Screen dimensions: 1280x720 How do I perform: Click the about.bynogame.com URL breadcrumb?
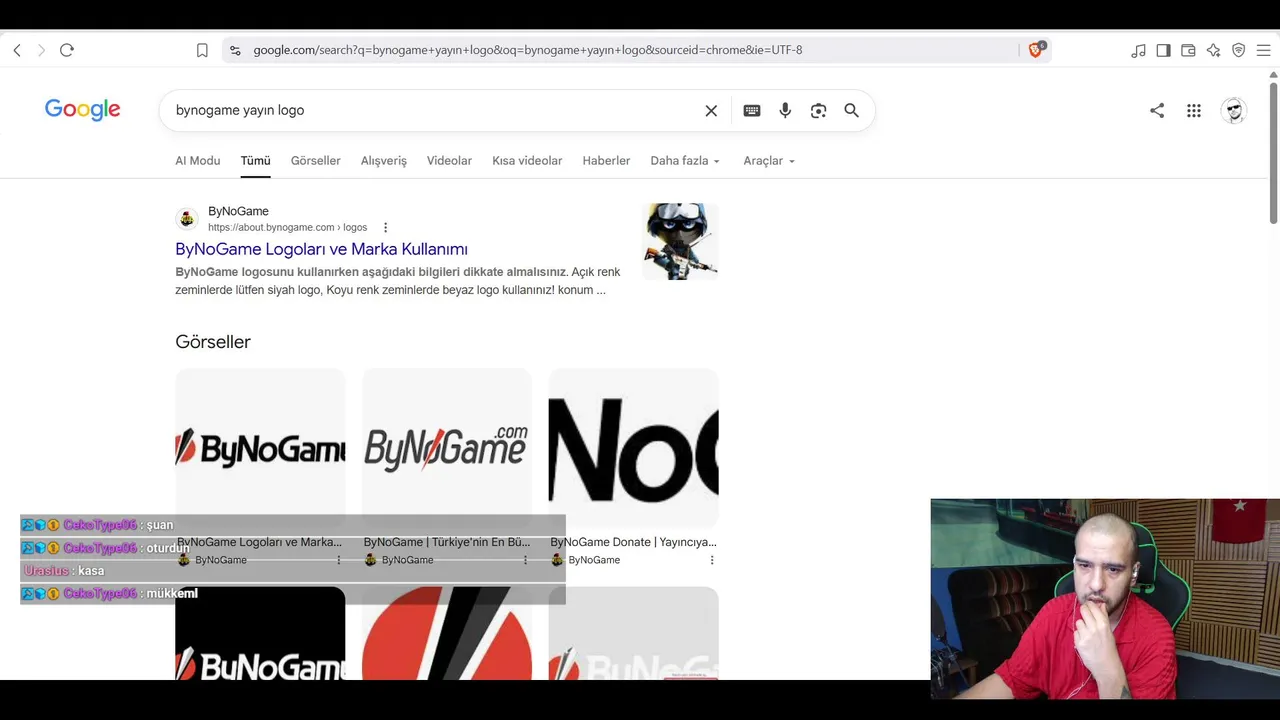(x=287, y=228)
